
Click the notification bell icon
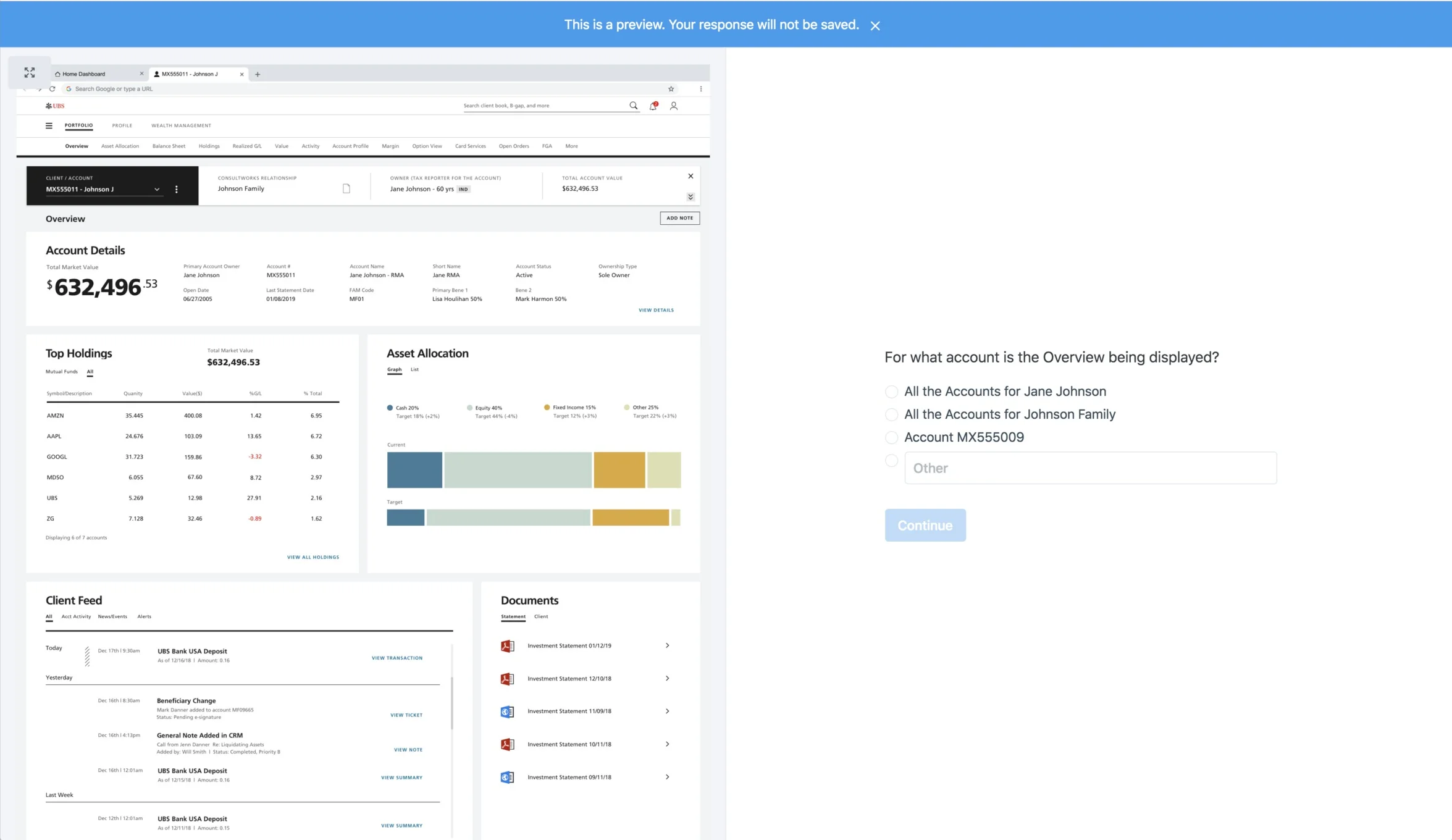[653, 106]
